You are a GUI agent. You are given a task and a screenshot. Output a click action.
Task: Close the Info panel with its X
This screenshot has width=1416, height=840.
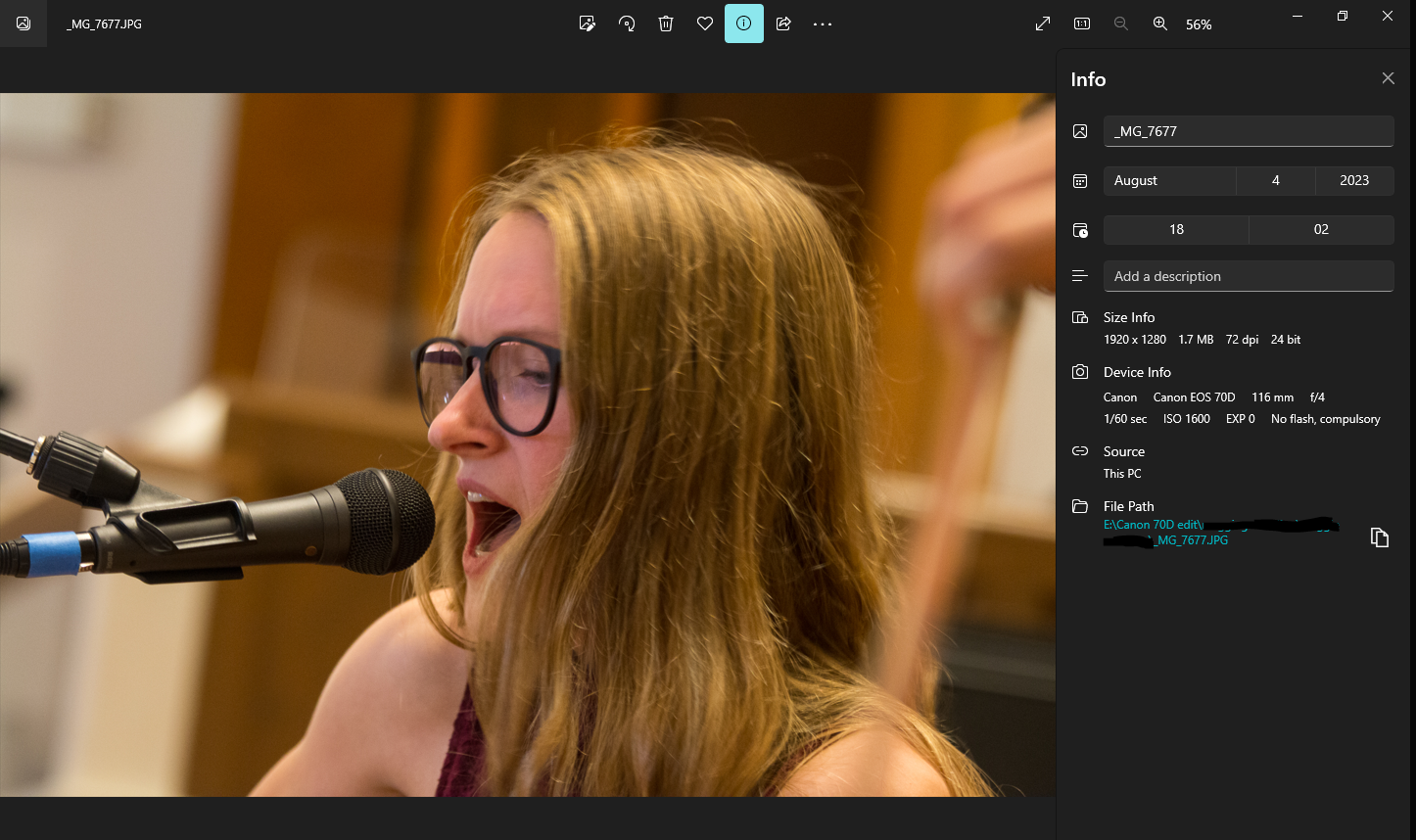[x=1388, y=78]
